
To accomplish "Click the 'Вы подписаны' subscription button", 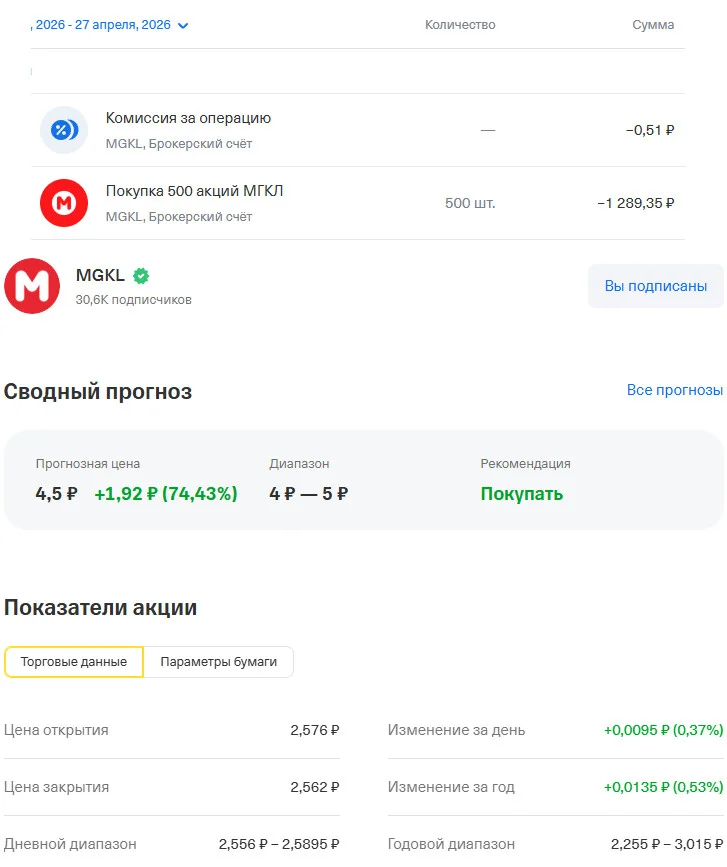I will pyautogui.click(x=656, y=286).
